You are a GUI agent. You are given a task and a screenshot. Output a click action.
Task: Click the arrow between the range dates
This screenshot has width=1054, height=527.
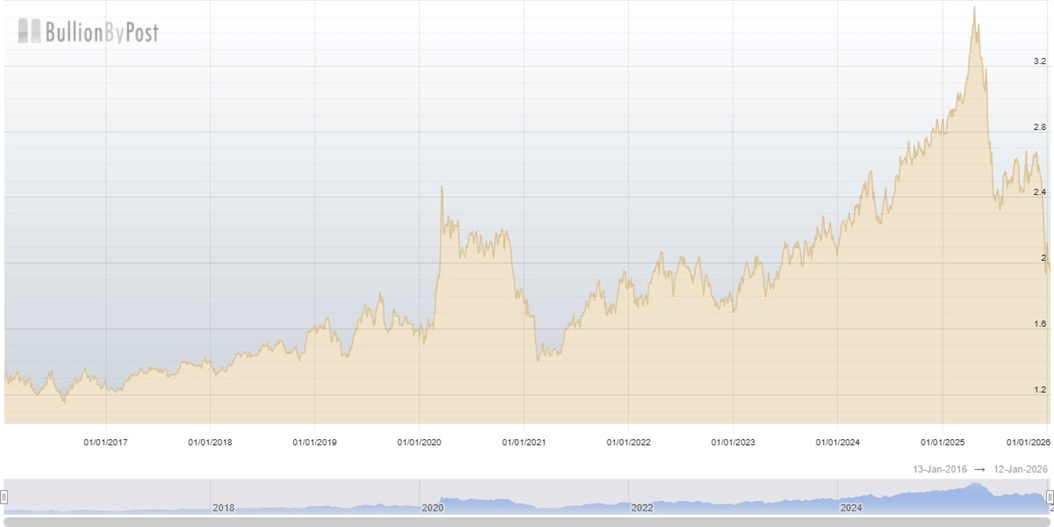(x=979, y=469)
